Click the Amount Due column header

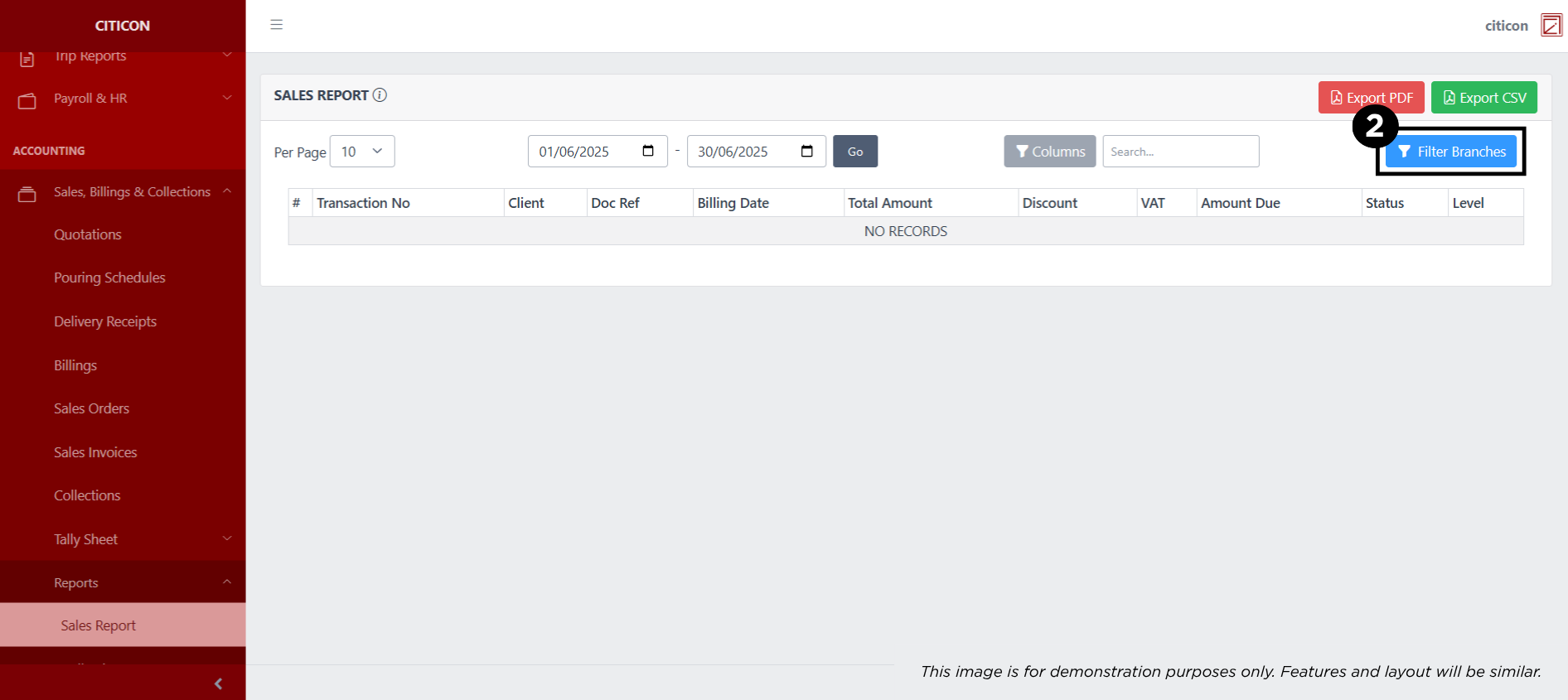[1279, 203]
